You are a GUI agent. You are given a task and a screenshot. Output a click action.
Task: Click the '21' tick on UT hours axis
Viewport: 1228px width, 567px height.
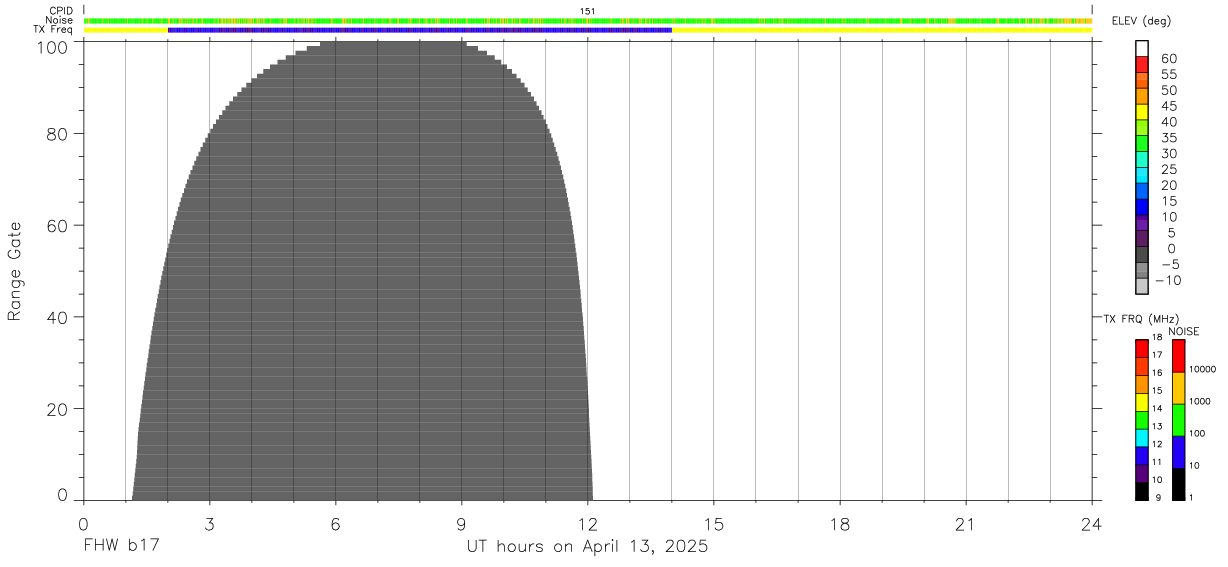[x=965, y=524]
